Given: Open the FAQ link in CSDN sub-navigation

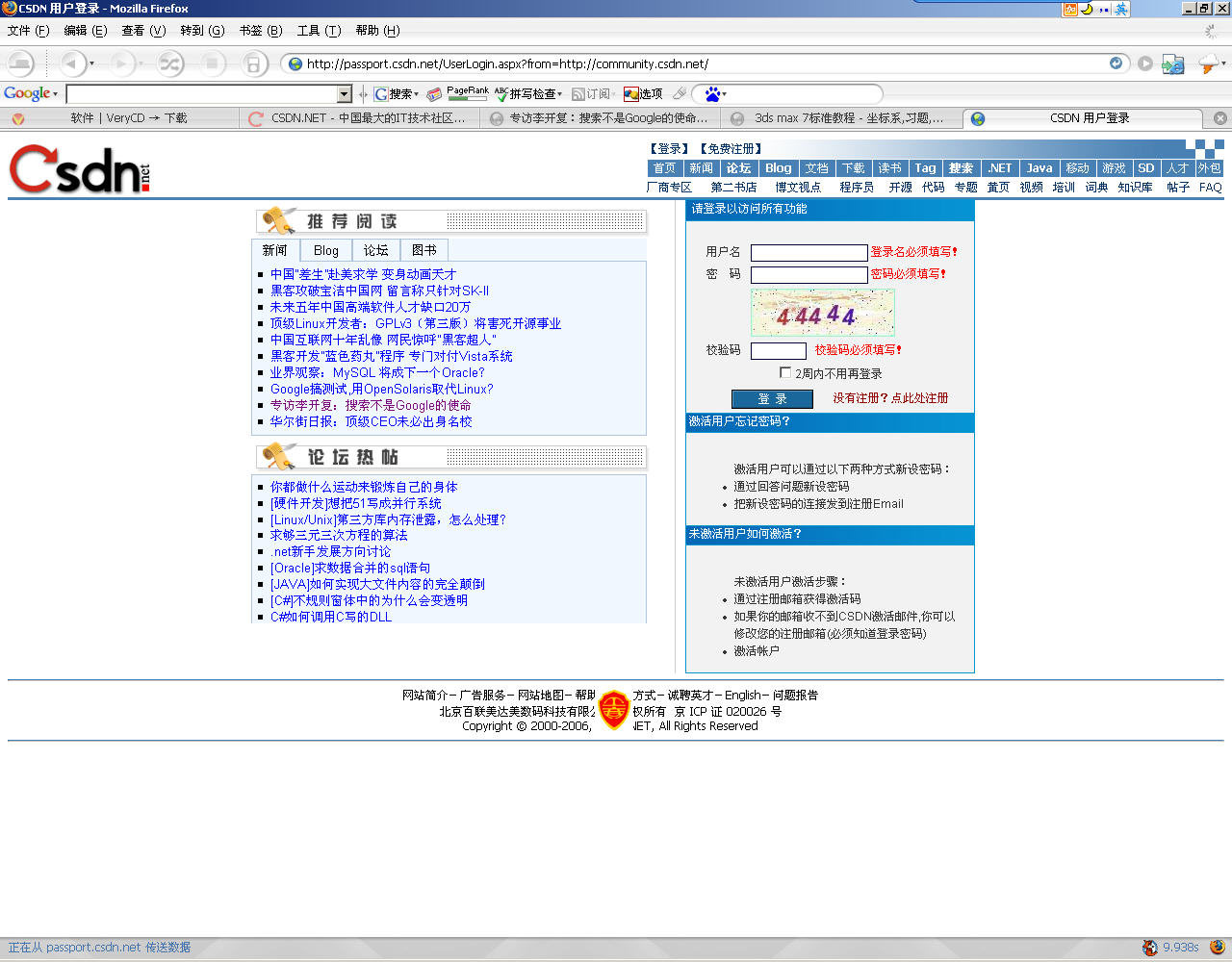Looking at the screenshot, I should pos(1210,188).
